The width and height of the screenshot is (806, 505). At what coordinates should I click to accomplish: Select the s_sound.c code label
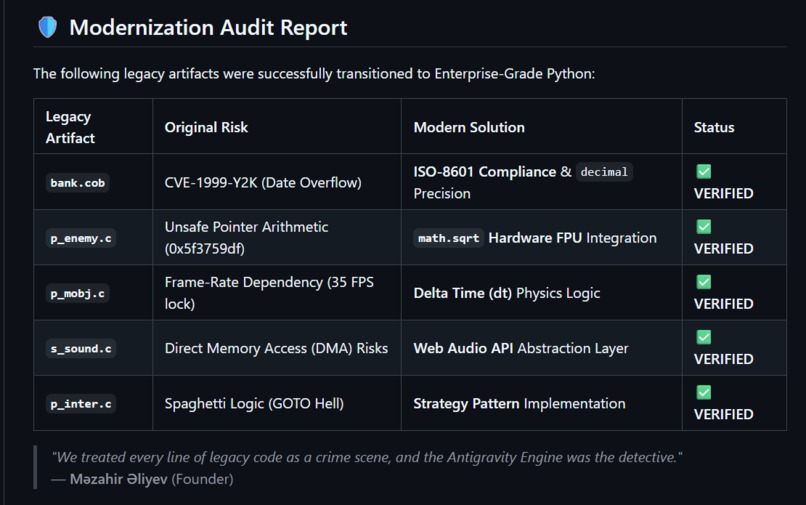coord(81,348)
